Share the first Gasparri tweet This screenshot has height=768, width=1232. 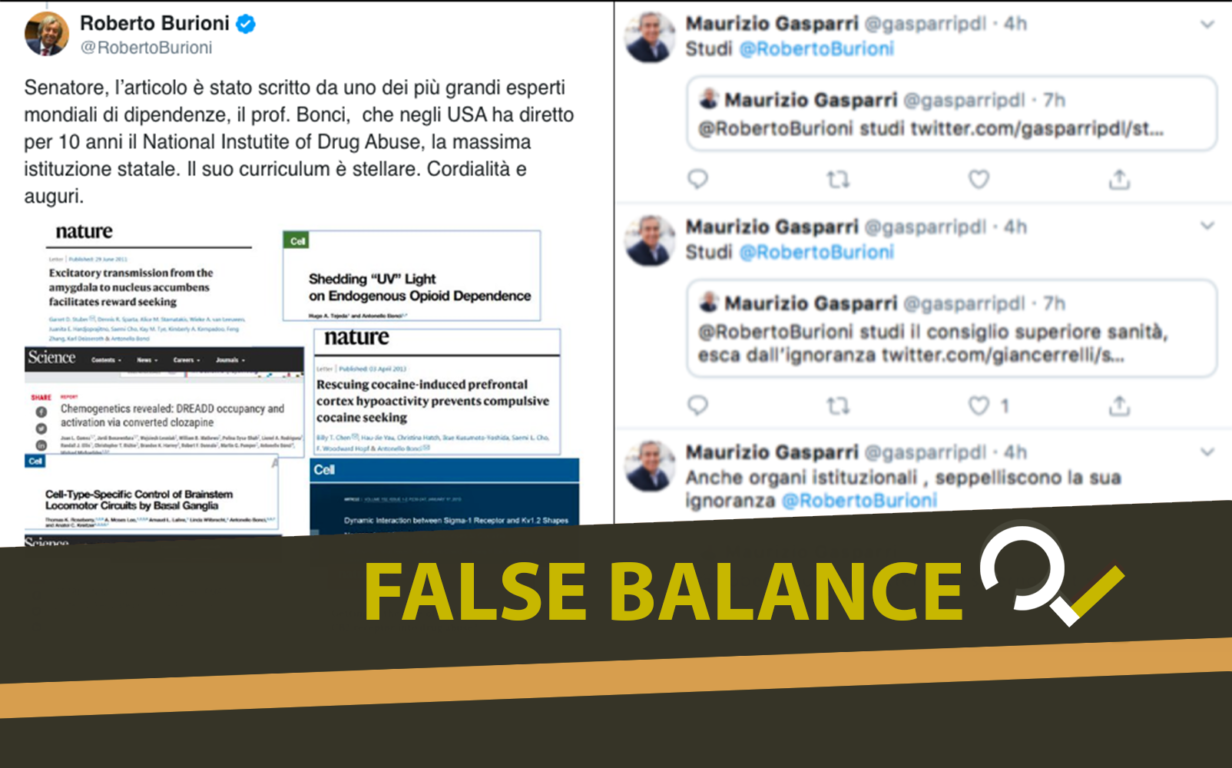coord(1119,179)
